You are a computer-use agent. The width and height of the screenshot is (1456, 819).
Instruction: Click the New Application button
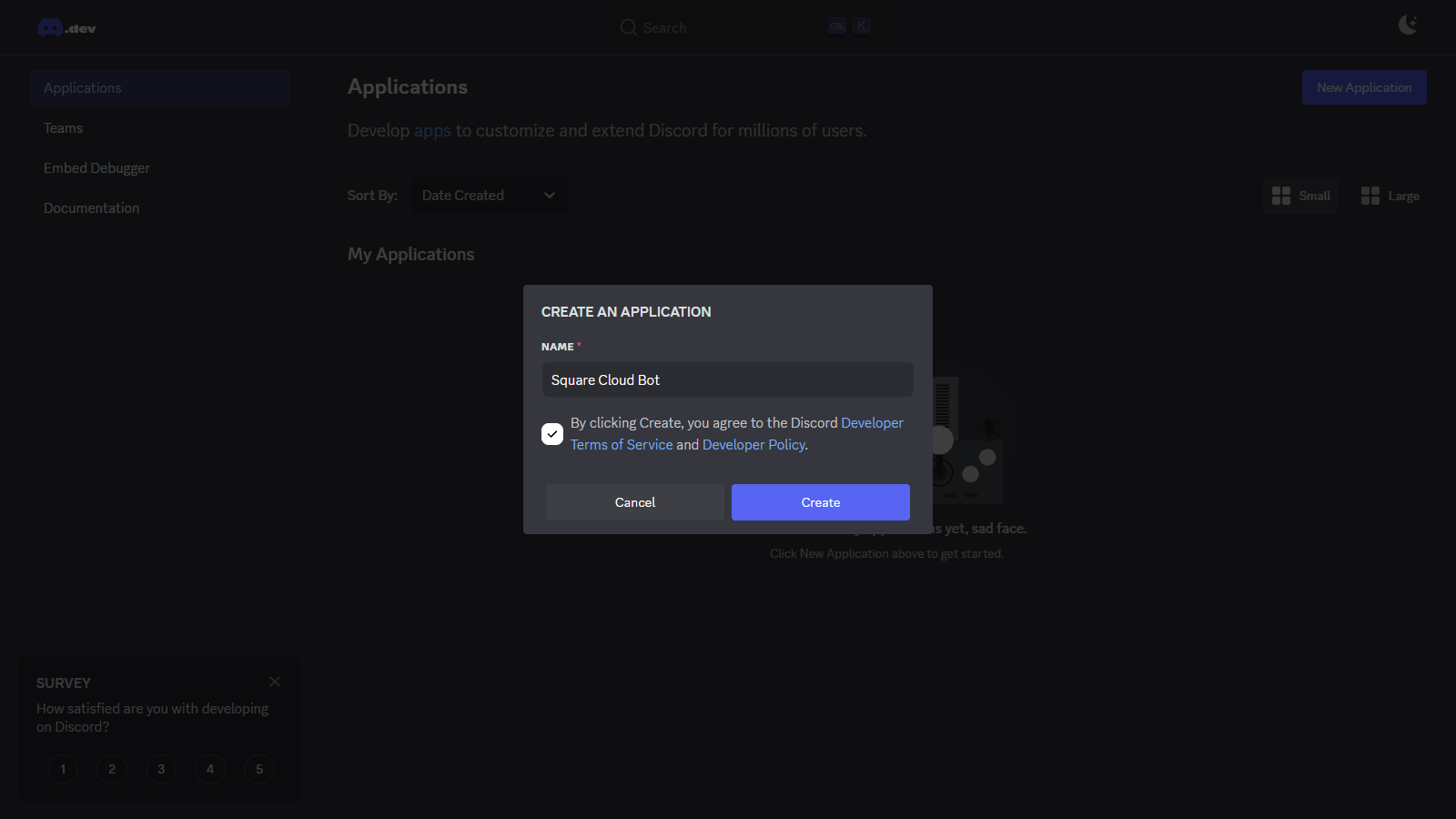point(1364,87)
